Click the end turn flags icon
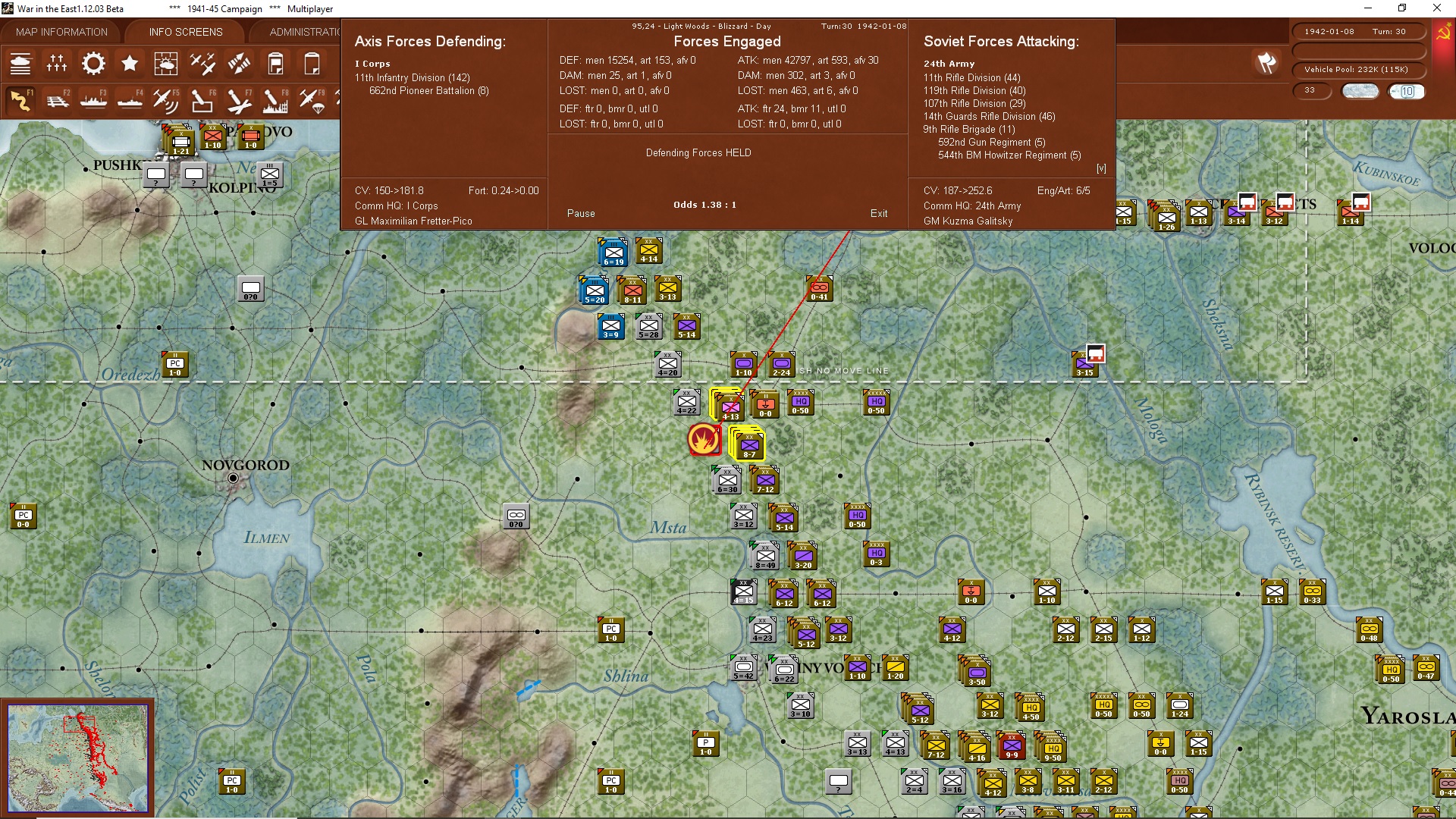The height and width of the screenshot is (819, 1456). pos(1266,63)
